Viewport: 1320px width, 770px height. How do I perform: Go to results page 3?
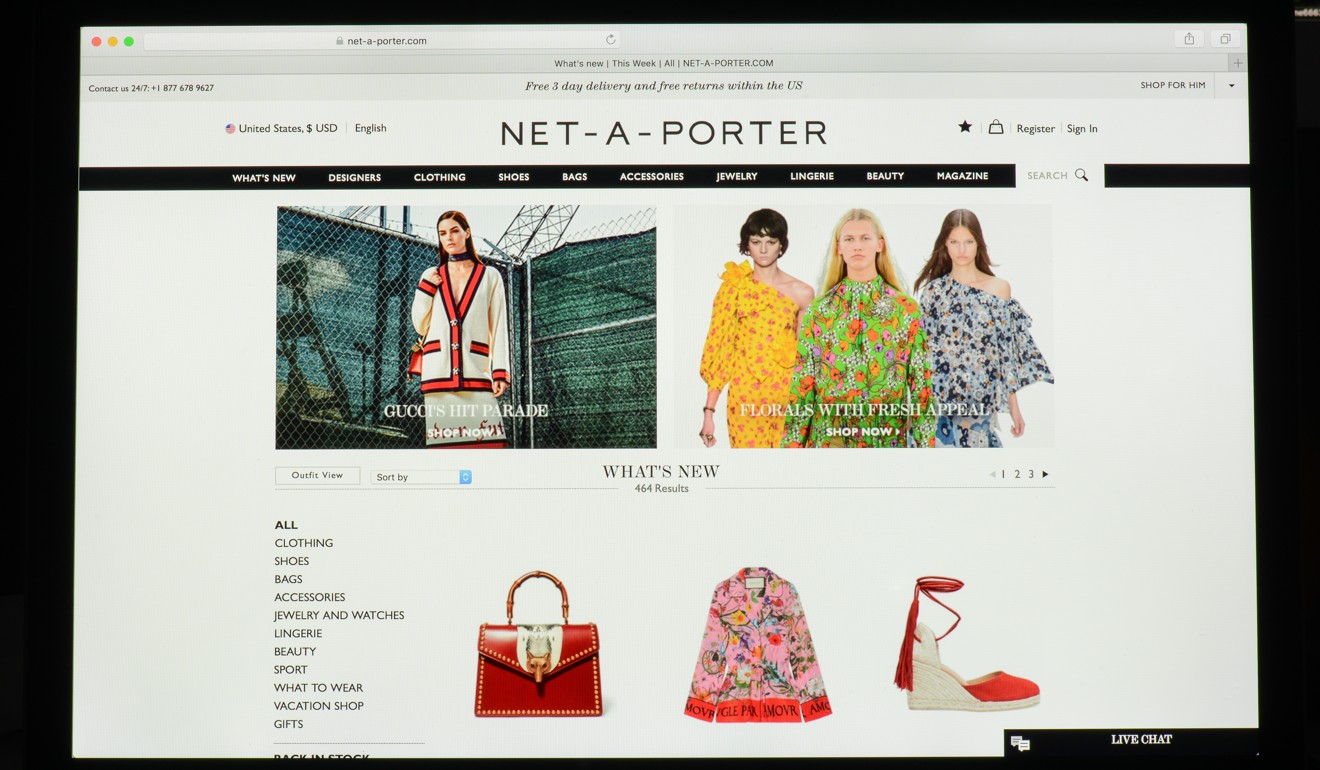[x=1031, y=474]
